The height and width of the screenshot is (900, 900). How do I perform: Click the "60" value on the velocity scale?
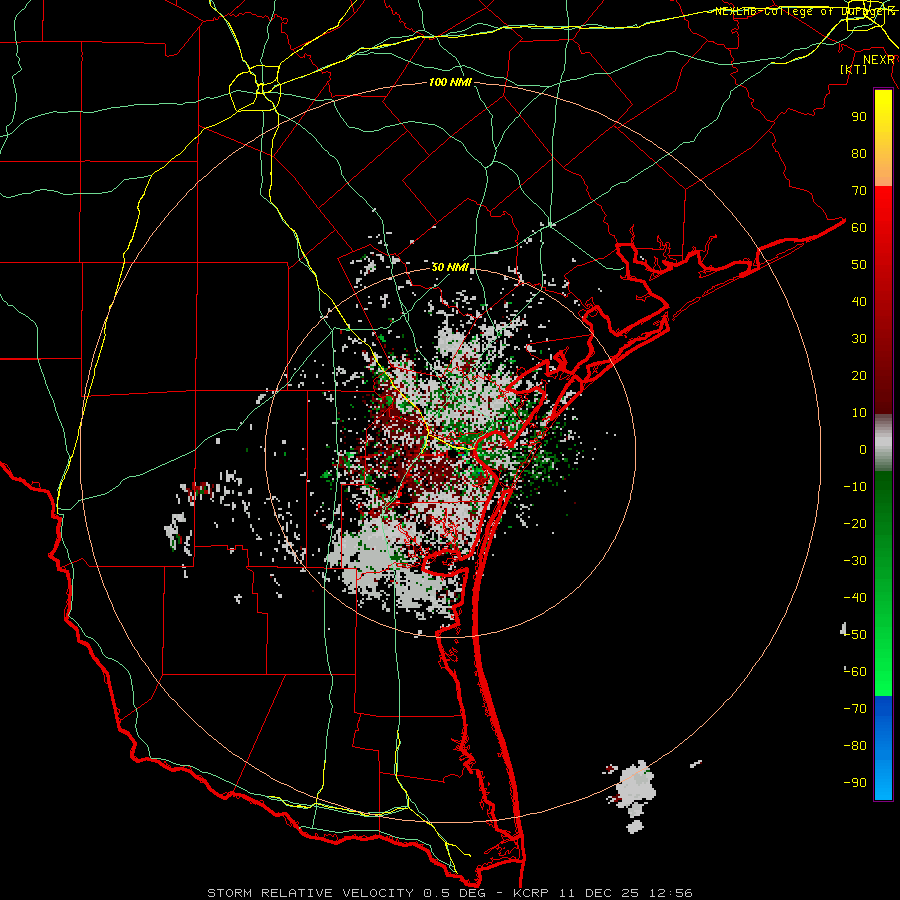coord(859,228)
